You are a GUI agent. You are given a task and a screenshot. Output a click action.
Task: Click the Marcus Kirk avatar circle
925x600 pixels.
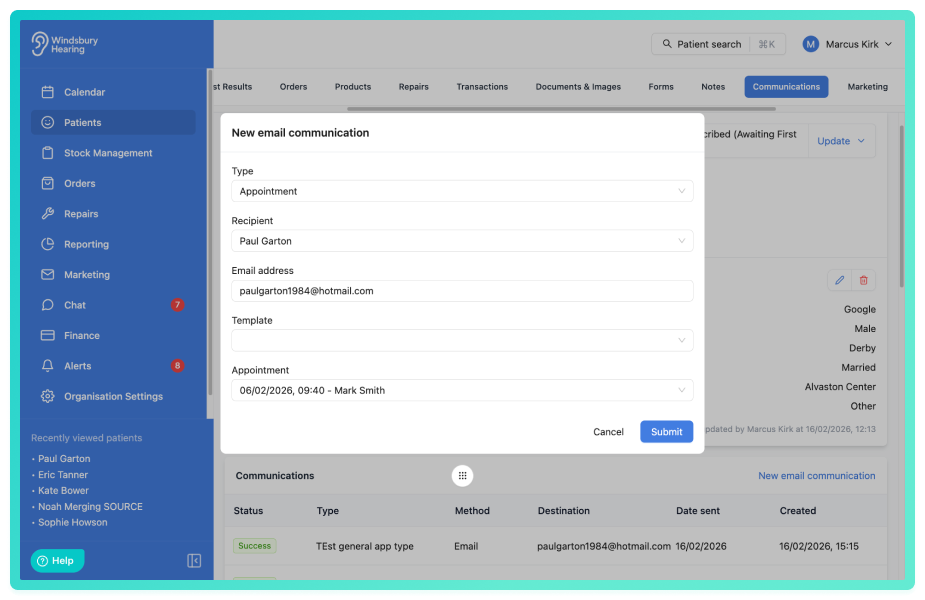pyautogui.click(x=811, y=44)
